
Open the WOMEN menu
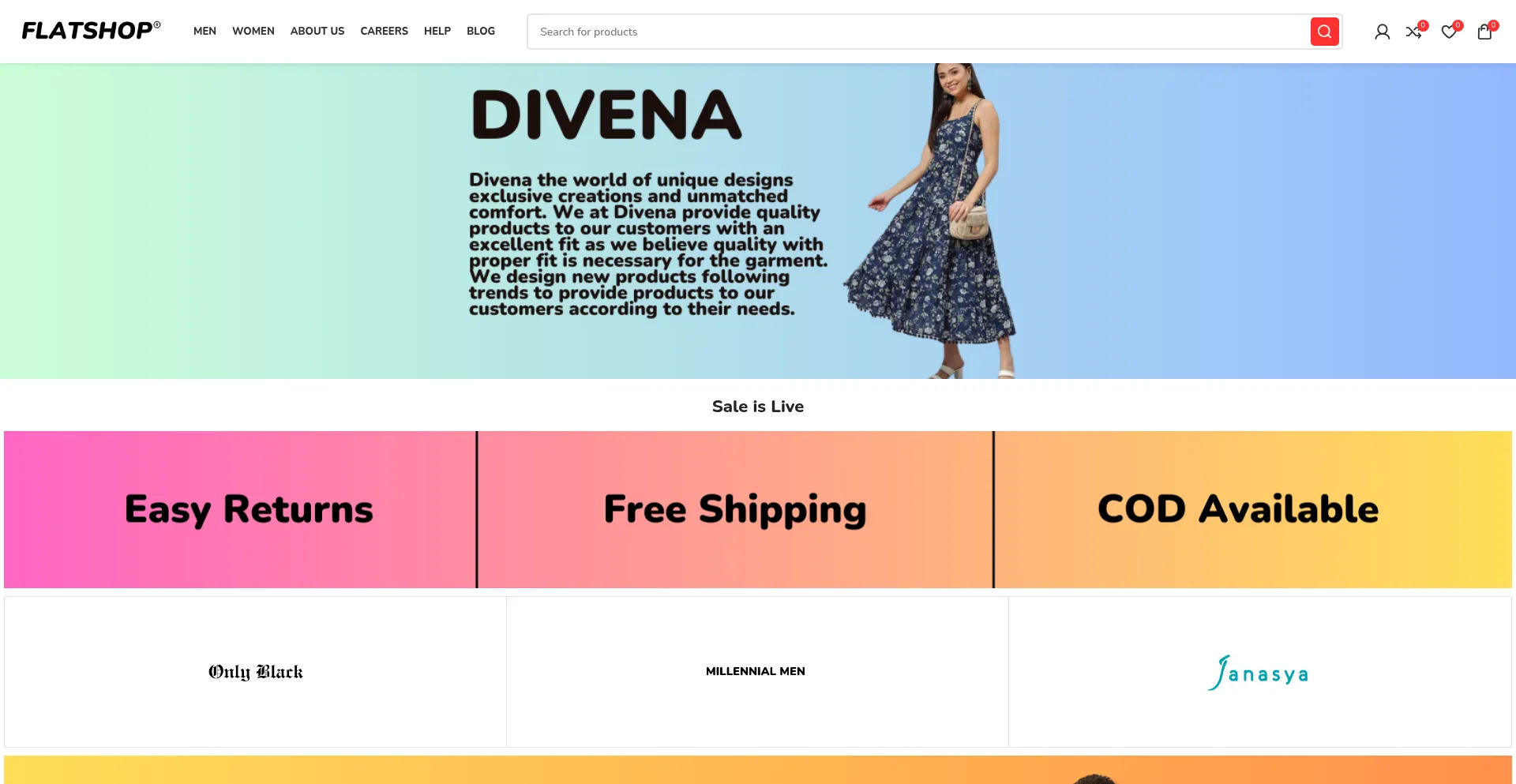point(253,31)
